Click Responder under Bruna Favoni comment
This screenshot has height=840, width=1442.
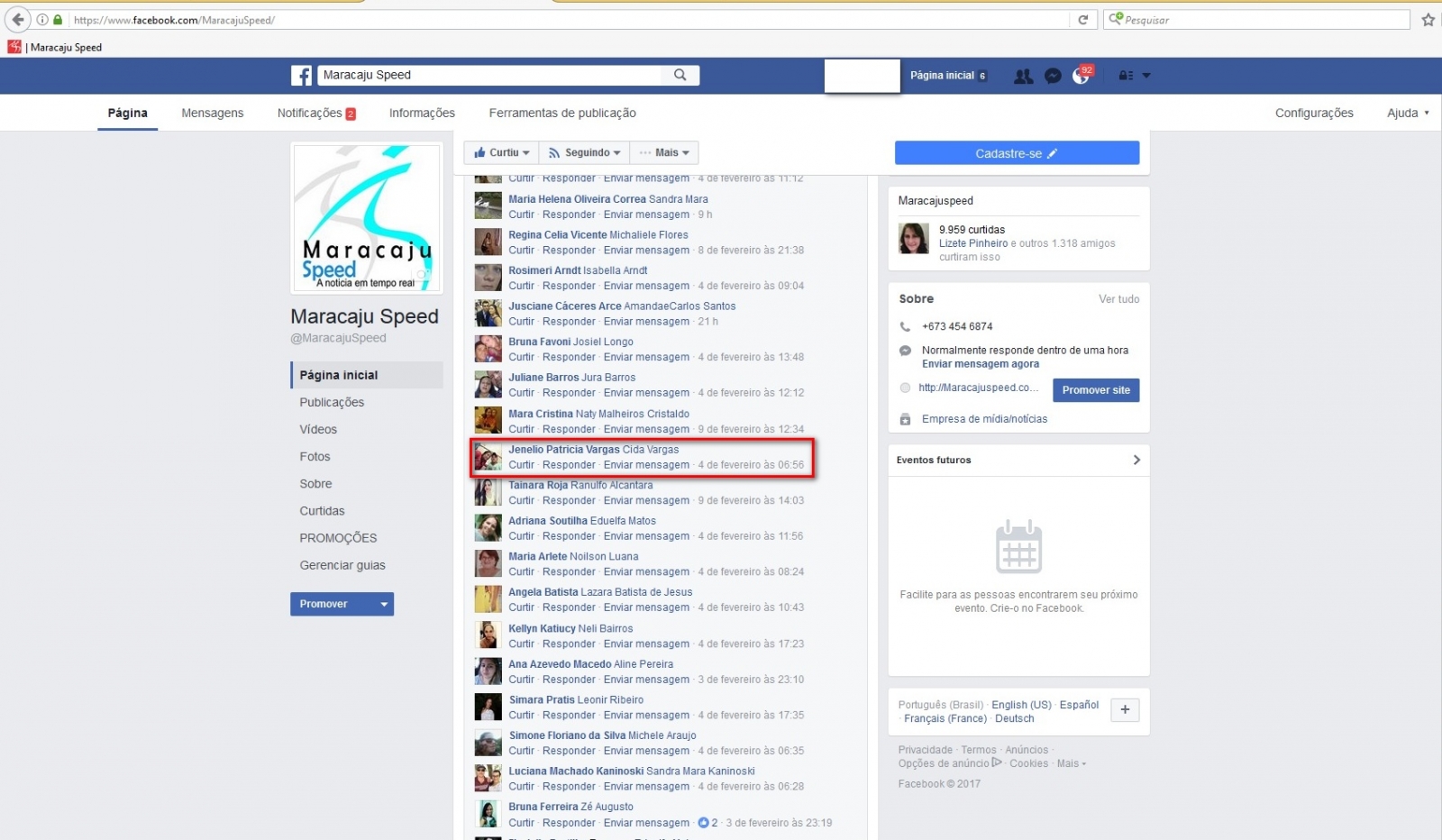coord(569,357)
